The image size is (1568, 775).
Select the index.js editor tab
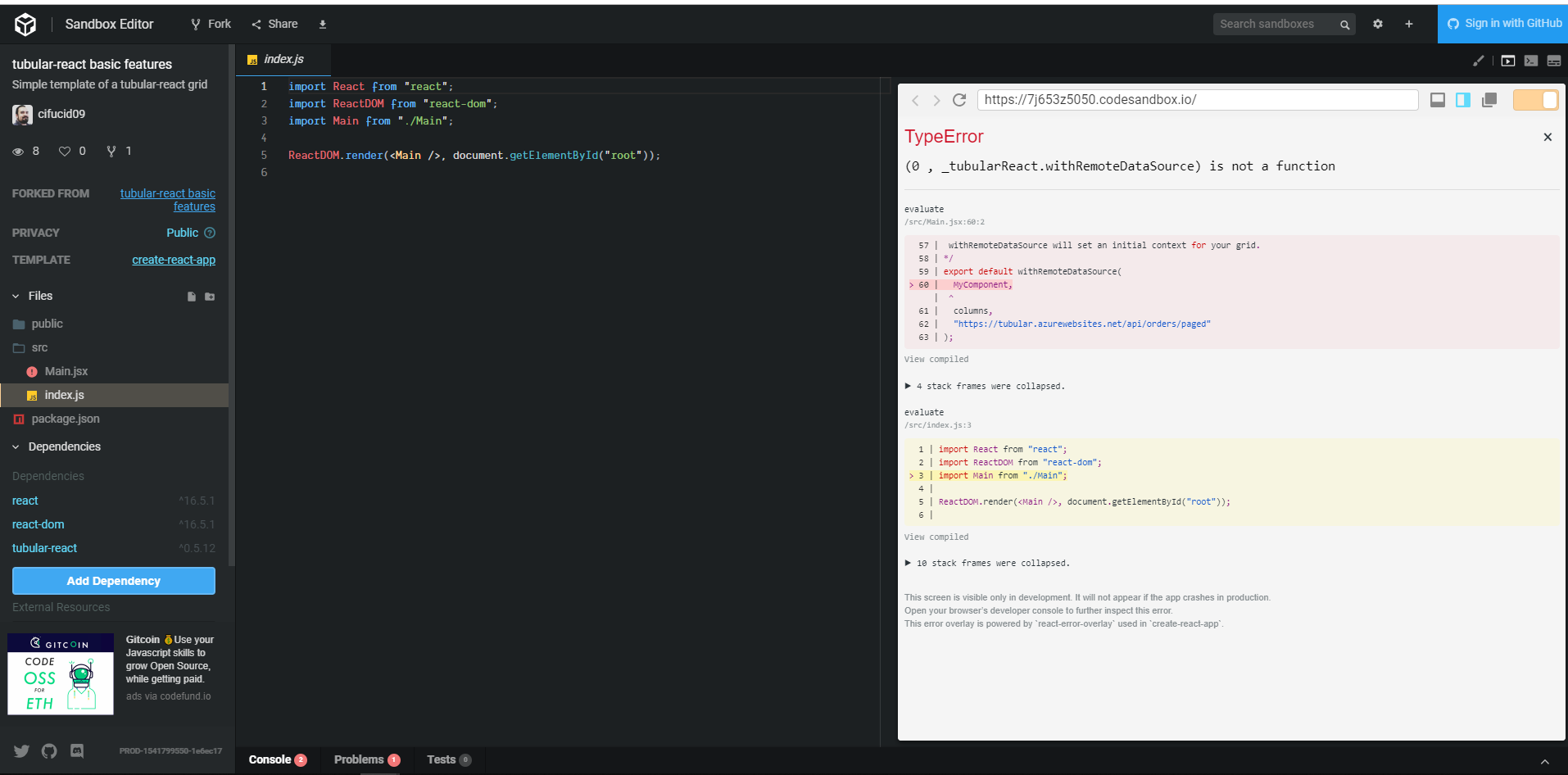click(x=283, y=59)
